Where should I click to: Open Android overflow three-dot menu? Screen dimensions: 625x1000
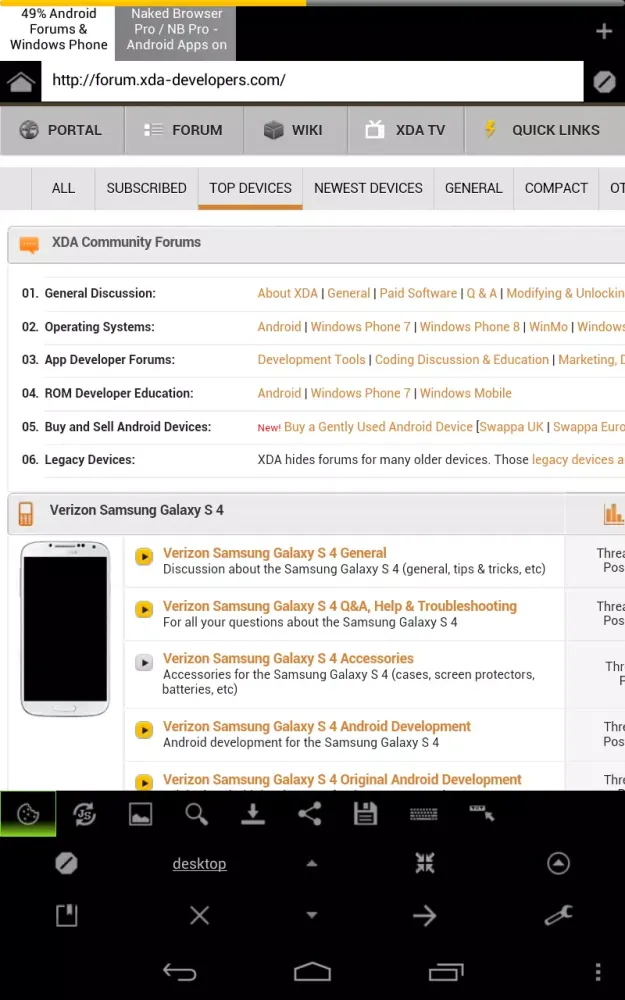(x=598, y=972)
